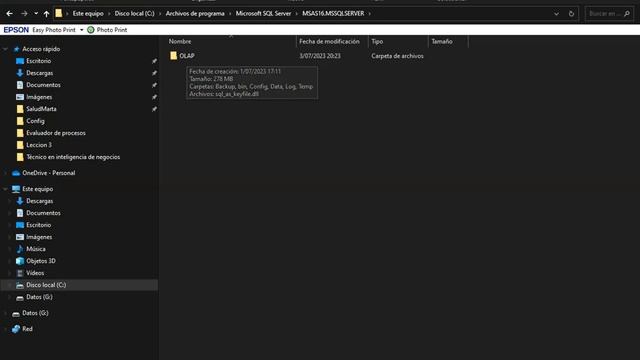
Task: Select Red in the navigation pane
Action: click(27, 329)
